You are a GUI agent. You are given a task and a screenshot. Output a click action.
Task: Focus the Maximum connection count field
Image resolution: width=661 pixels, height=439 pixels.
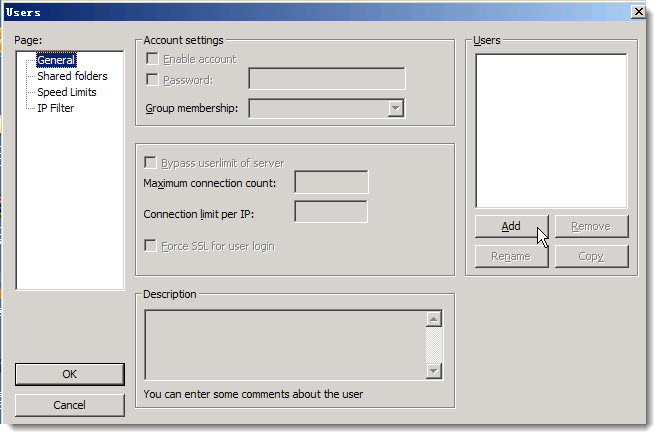(x=331, y=182)
